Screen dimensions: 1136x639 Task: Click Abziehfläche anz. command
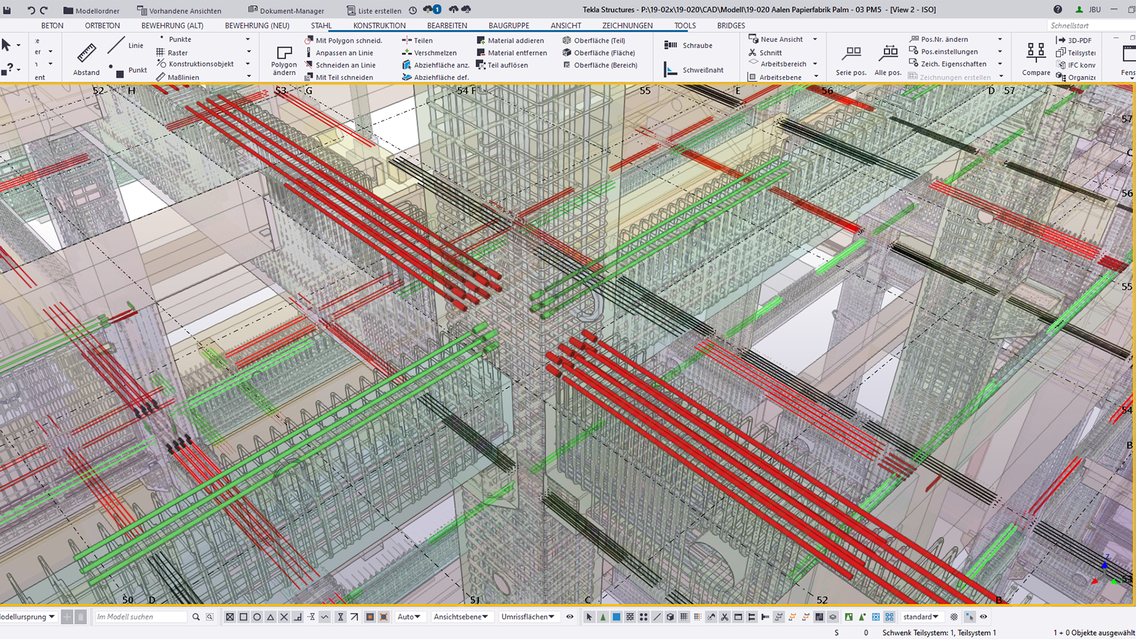pos(435,65)
